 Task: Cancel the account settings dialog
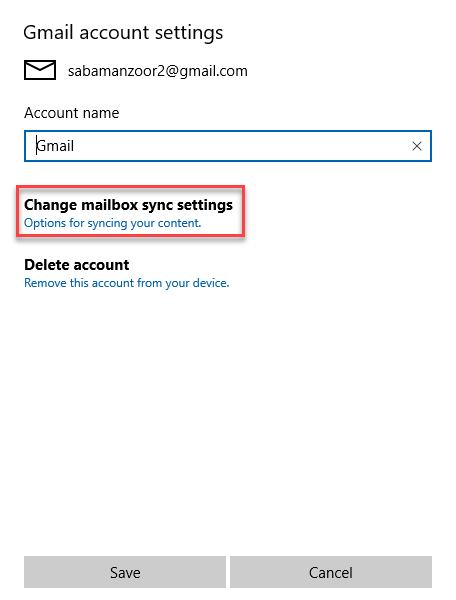pos(331,572)
